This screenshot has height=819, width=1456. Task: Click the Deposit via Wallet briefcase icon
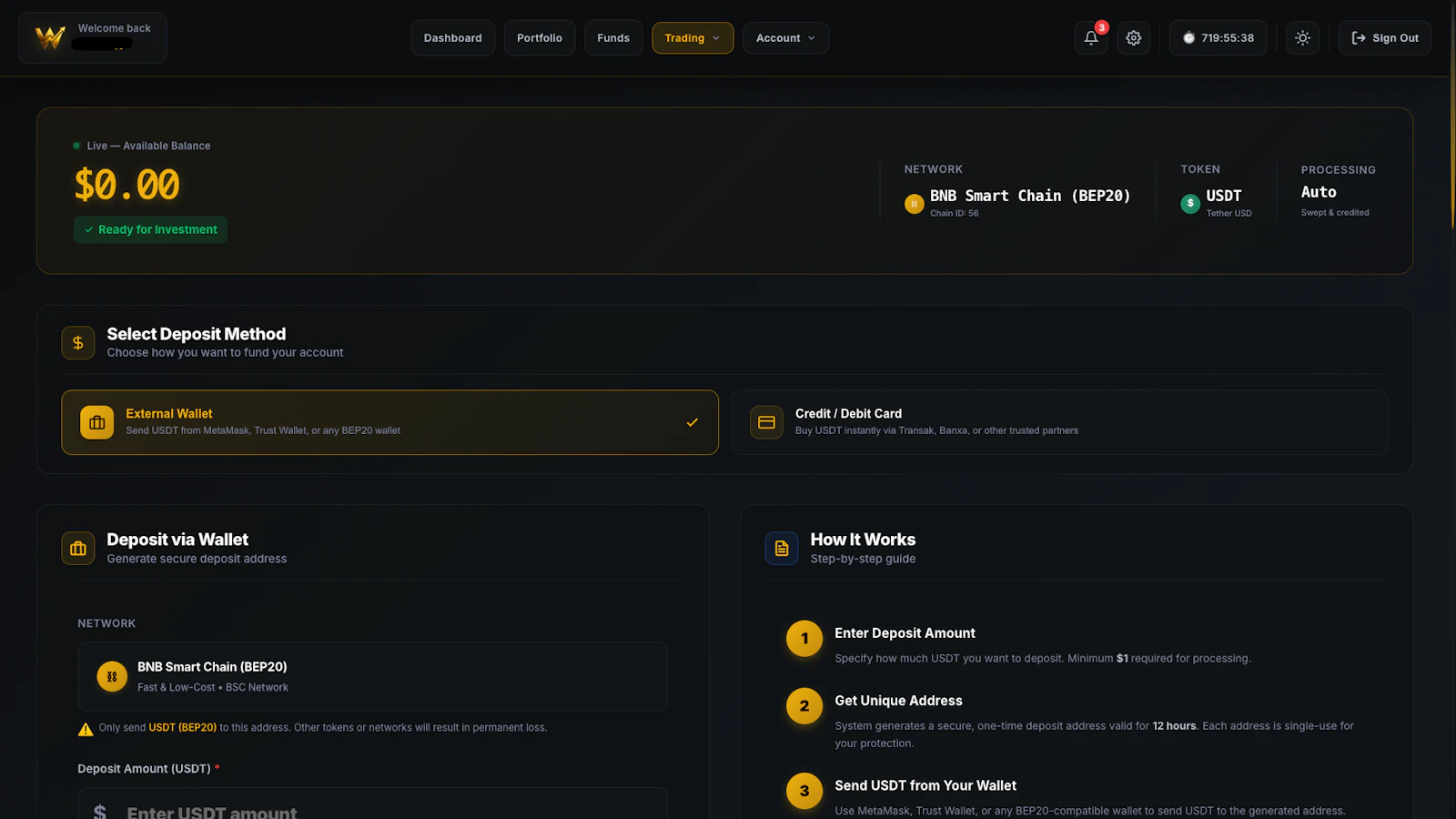tap(78, 549)
